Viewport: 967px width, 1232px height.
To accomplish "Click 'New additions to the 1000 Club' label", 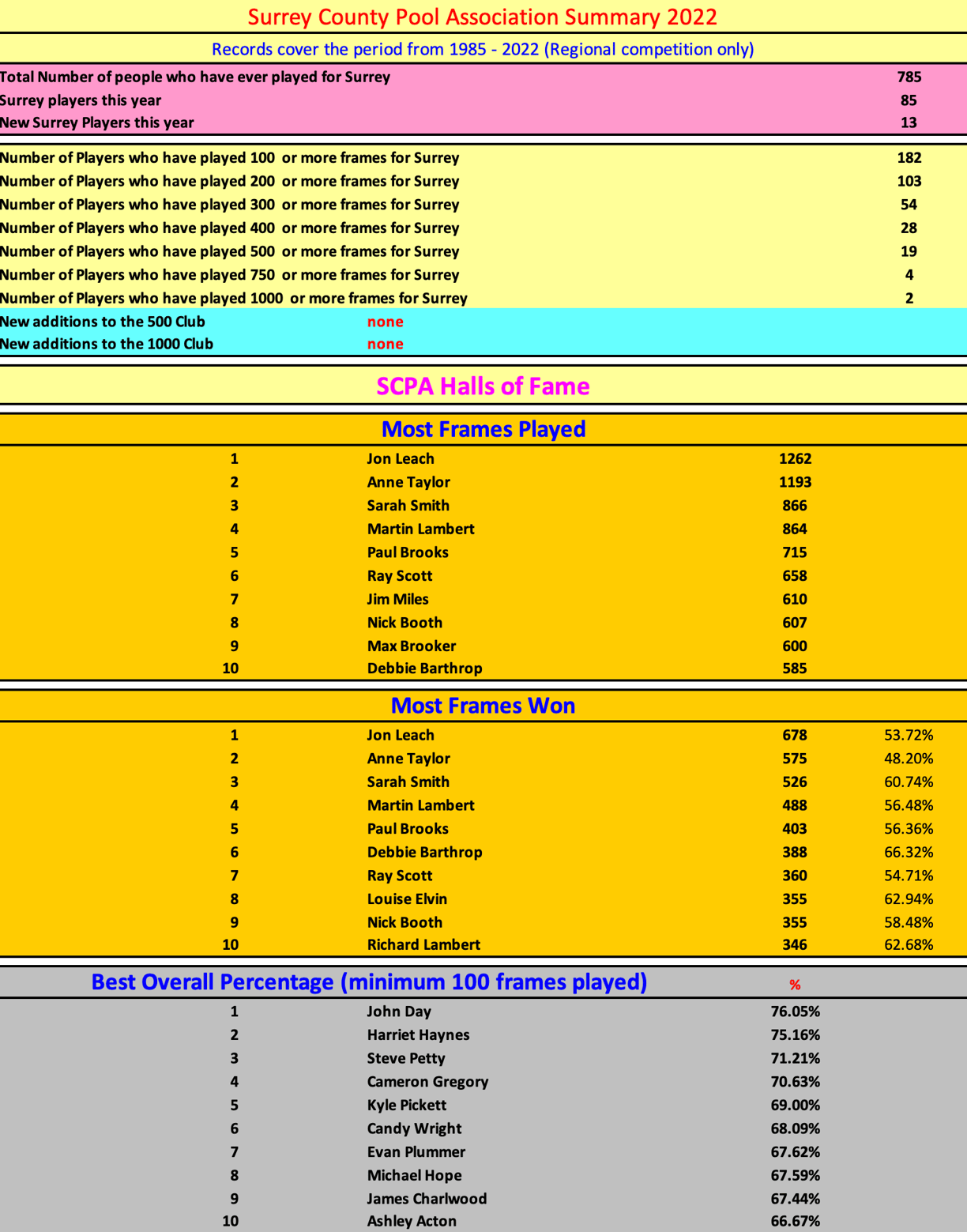I will [x=107, y=344].
